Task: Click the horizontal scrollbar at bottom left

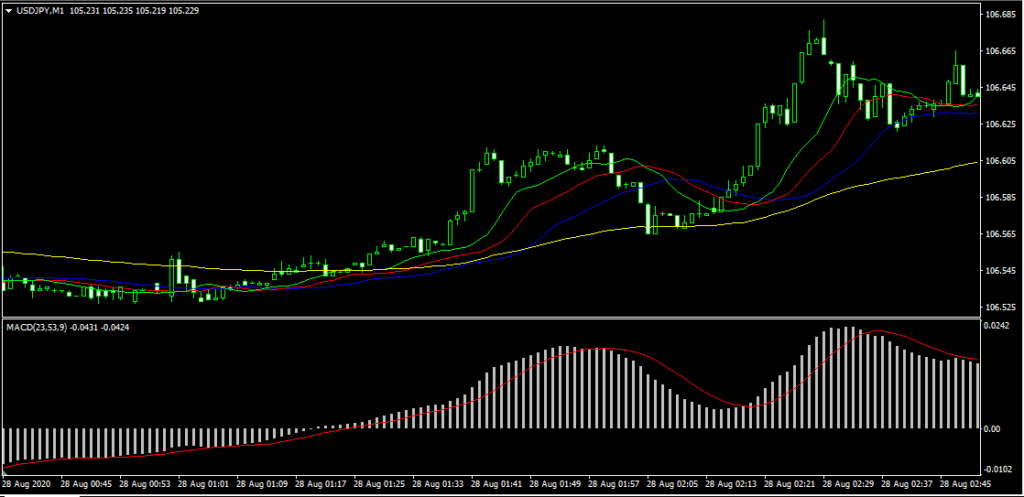Action: coord(40,494)
